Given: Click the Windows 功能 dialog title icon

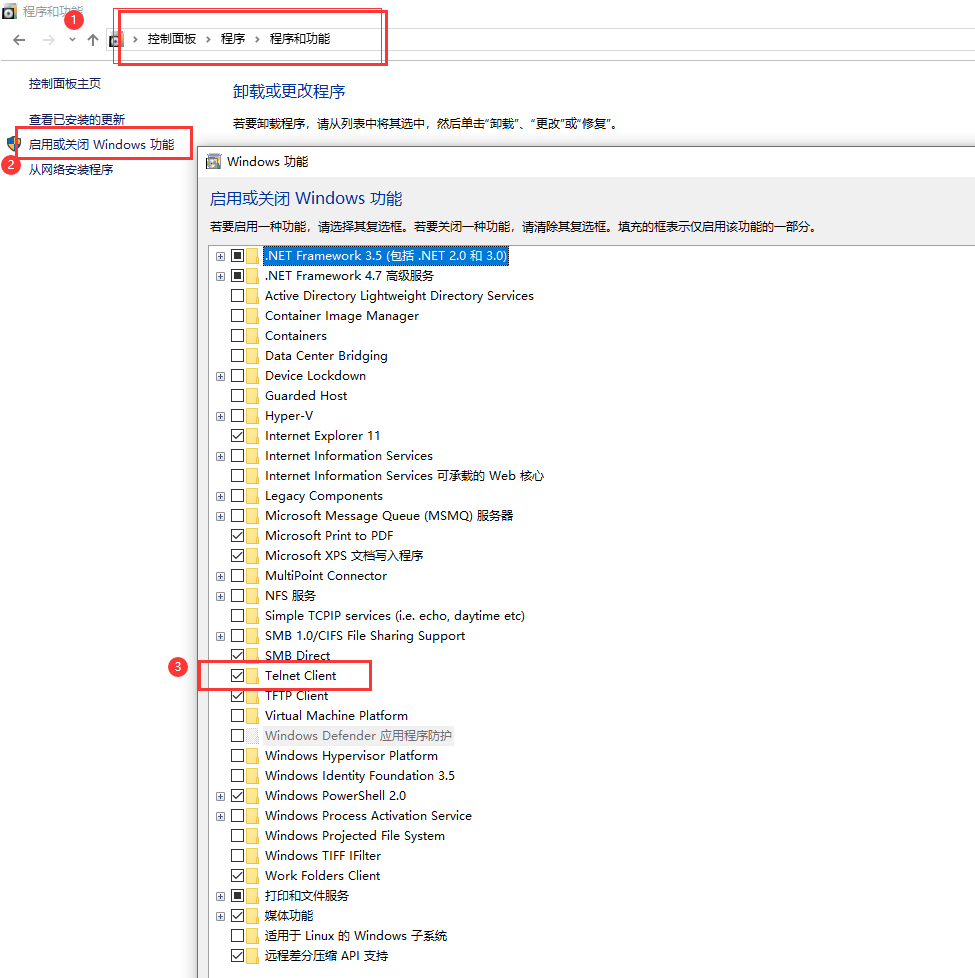Looking at the screenshot, I should (x=213, y=162).
